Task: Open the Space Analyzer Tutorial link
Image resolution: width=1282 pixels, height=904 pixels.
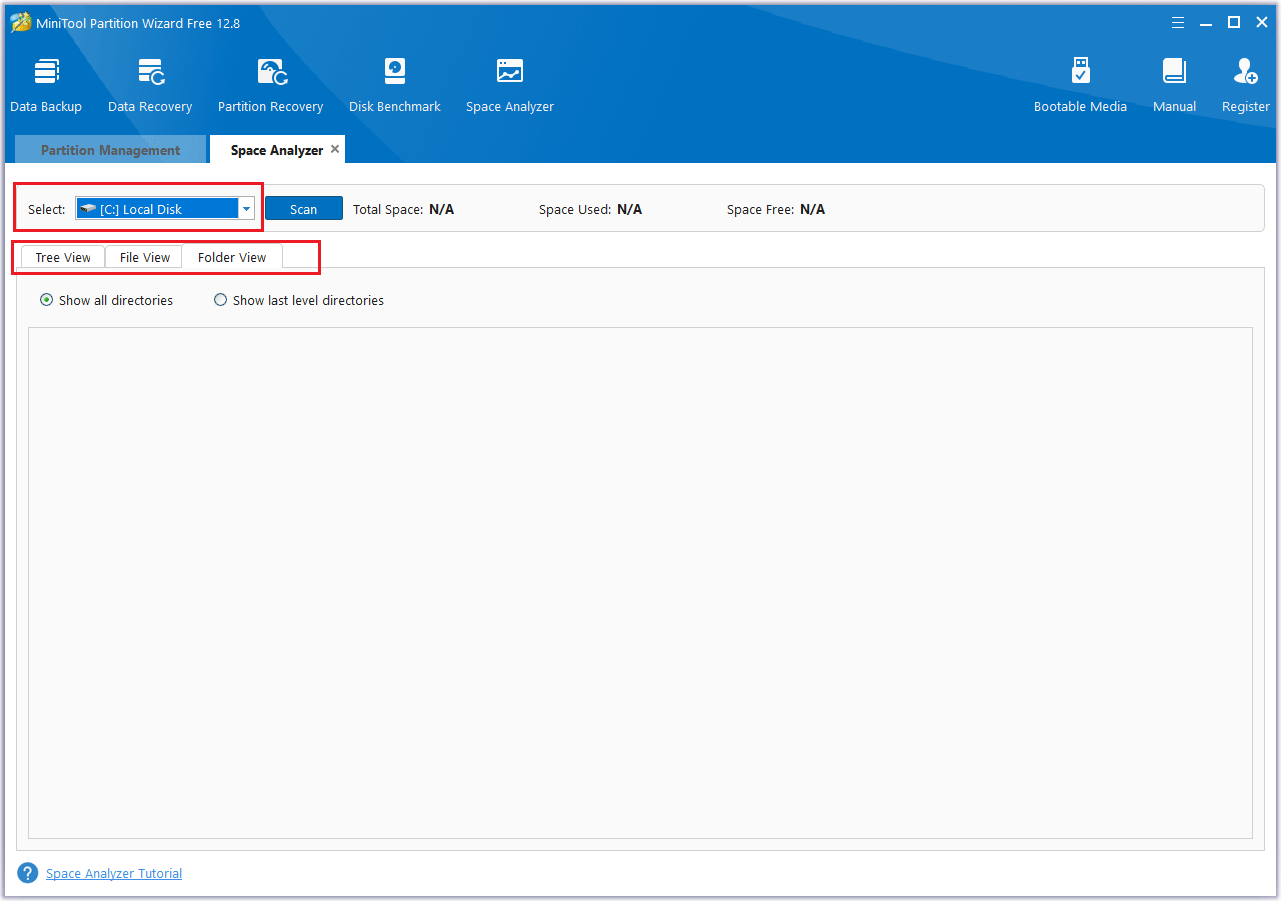Action: (114, 873)
